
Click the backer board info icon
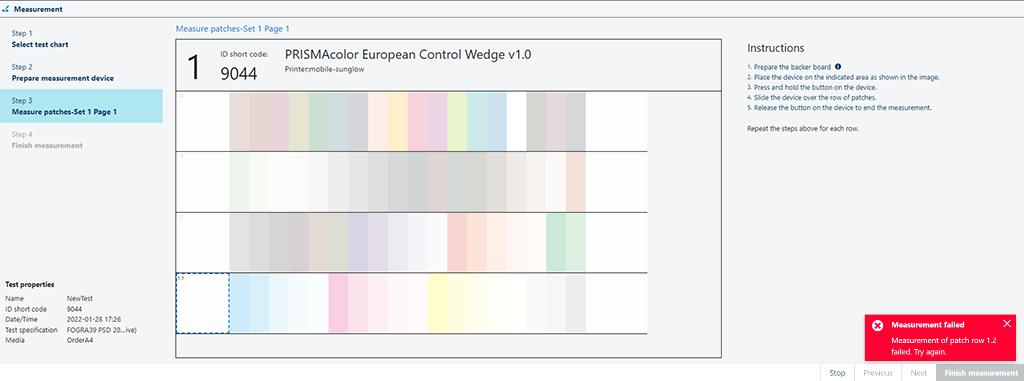point(838,67)
